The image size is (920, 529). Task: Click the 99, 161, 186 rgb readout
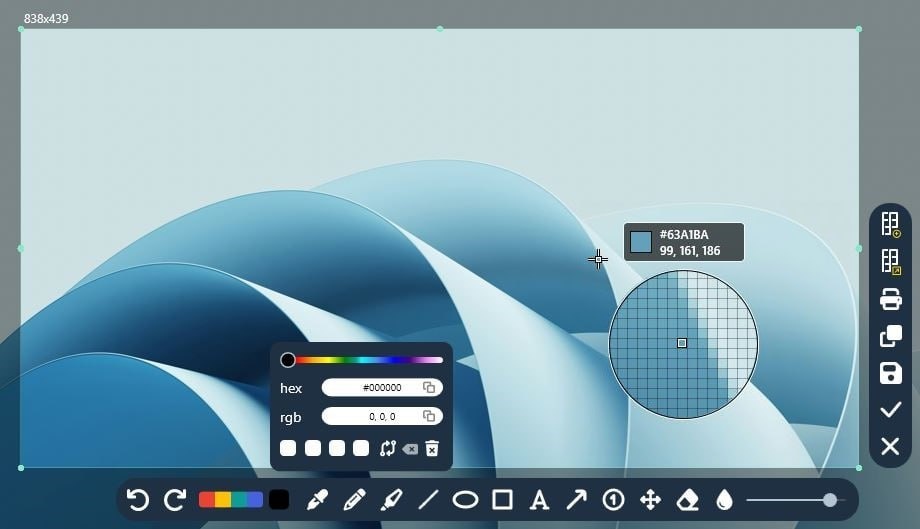(x=690, y=251)
